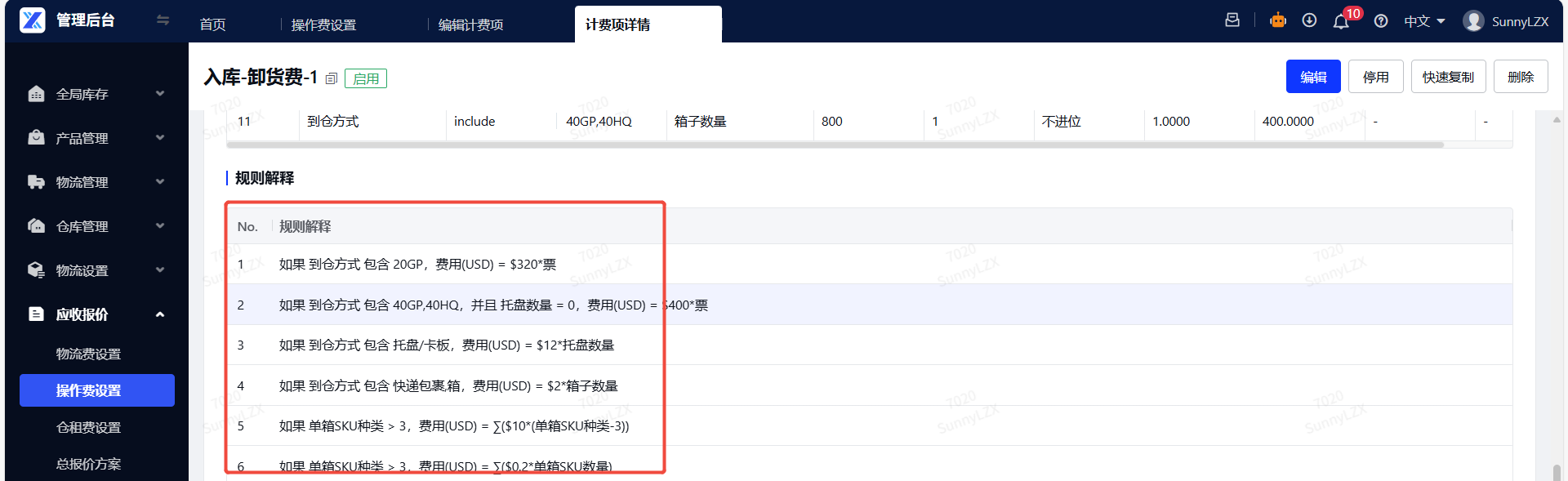Open 总报价方案 in the sidebar
The image size is (1568, 481).
pyautogui.click(x=88, y=464)
